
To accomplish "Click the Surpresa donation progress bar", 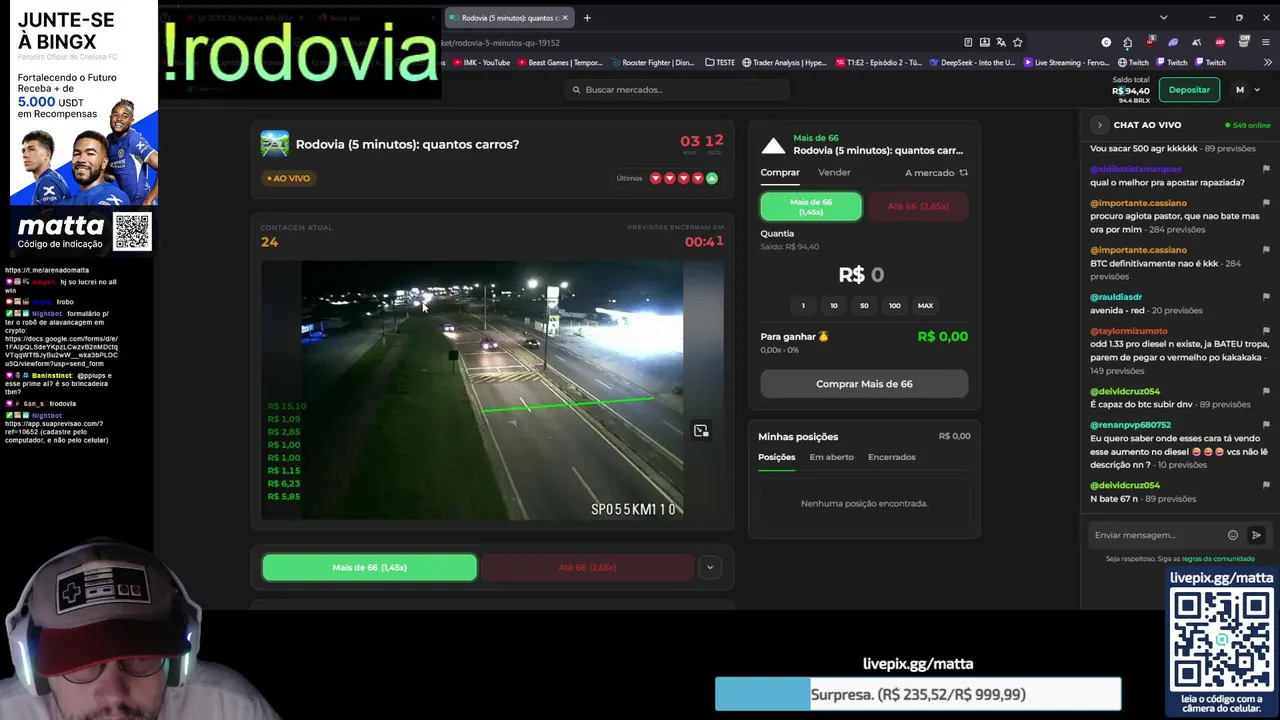I will click(x=918, y=694).
